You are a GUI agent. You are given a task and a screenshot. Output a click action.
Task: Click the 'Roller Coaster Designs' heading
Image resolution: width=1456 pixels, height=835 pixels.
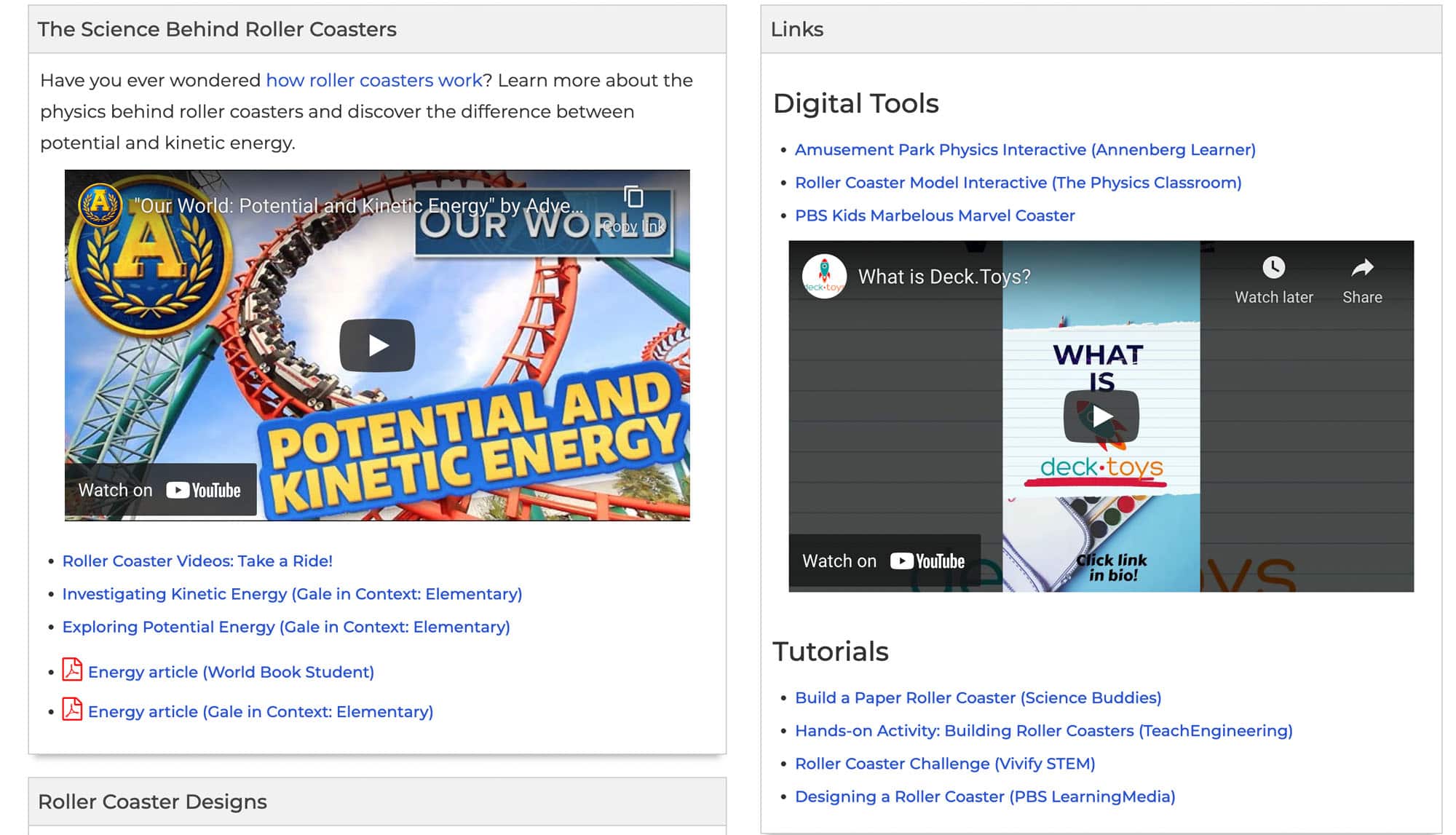(x=152, y=802)
